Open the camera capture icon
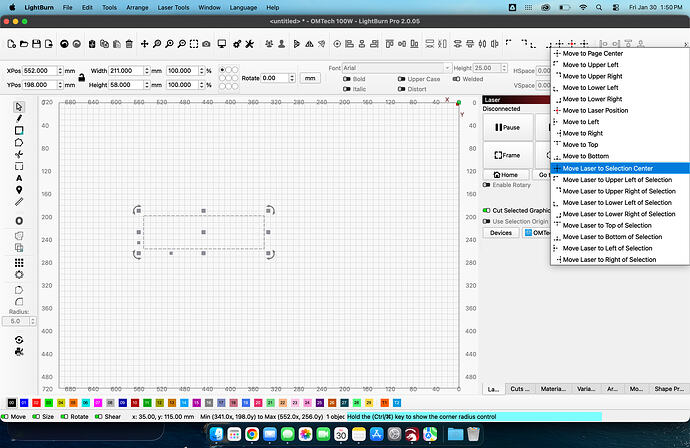The image size is (690, 448). (x=206, y=44)
